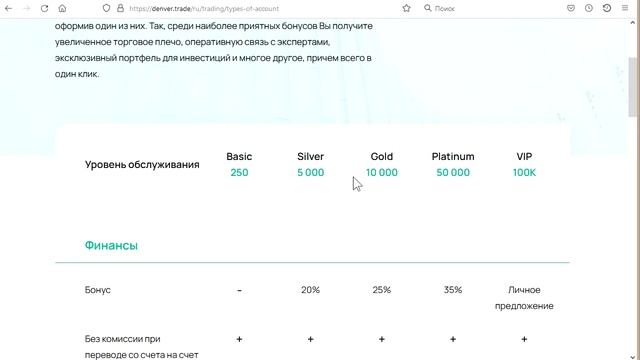Click the Basic bonus dash value
Image resolution: width=640 pixels, height=360 pixels.
click(x=239, y=290)
